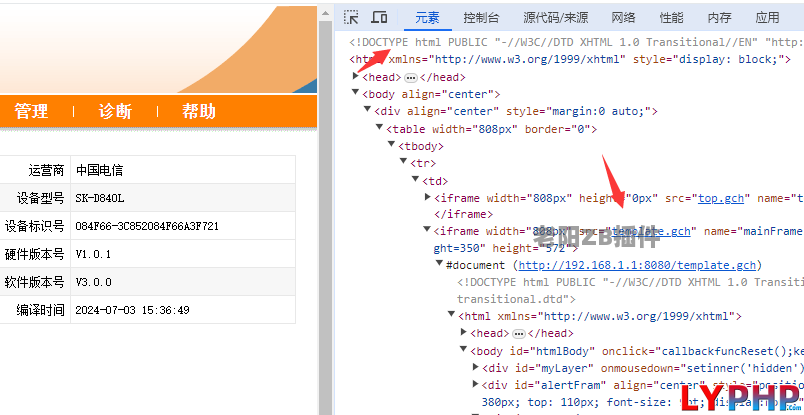804x415 pixels.
Task: Expand the top.gch iframe node
Action: 429,198
